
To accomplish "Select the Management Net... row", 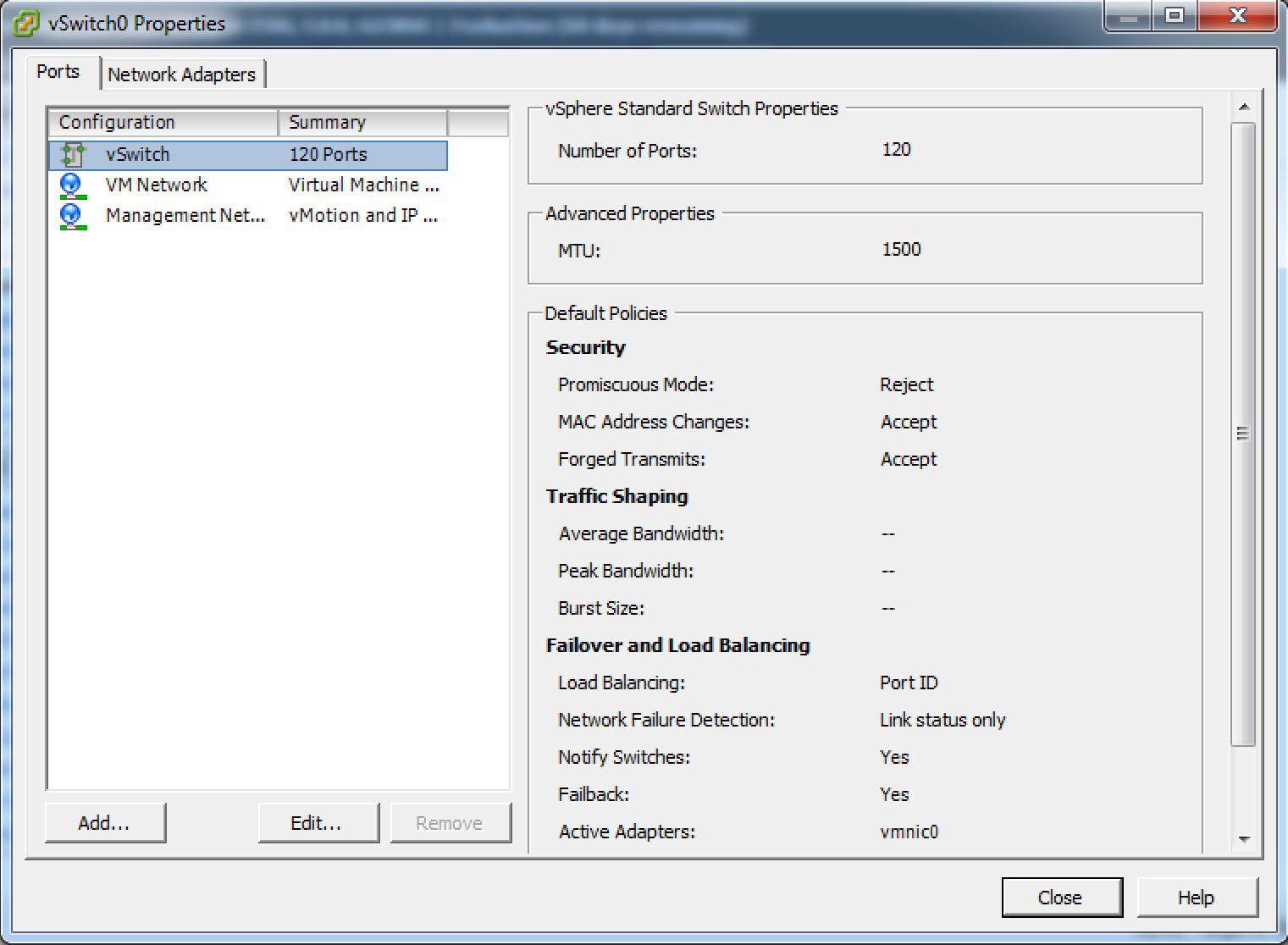I will coord(248,216).
